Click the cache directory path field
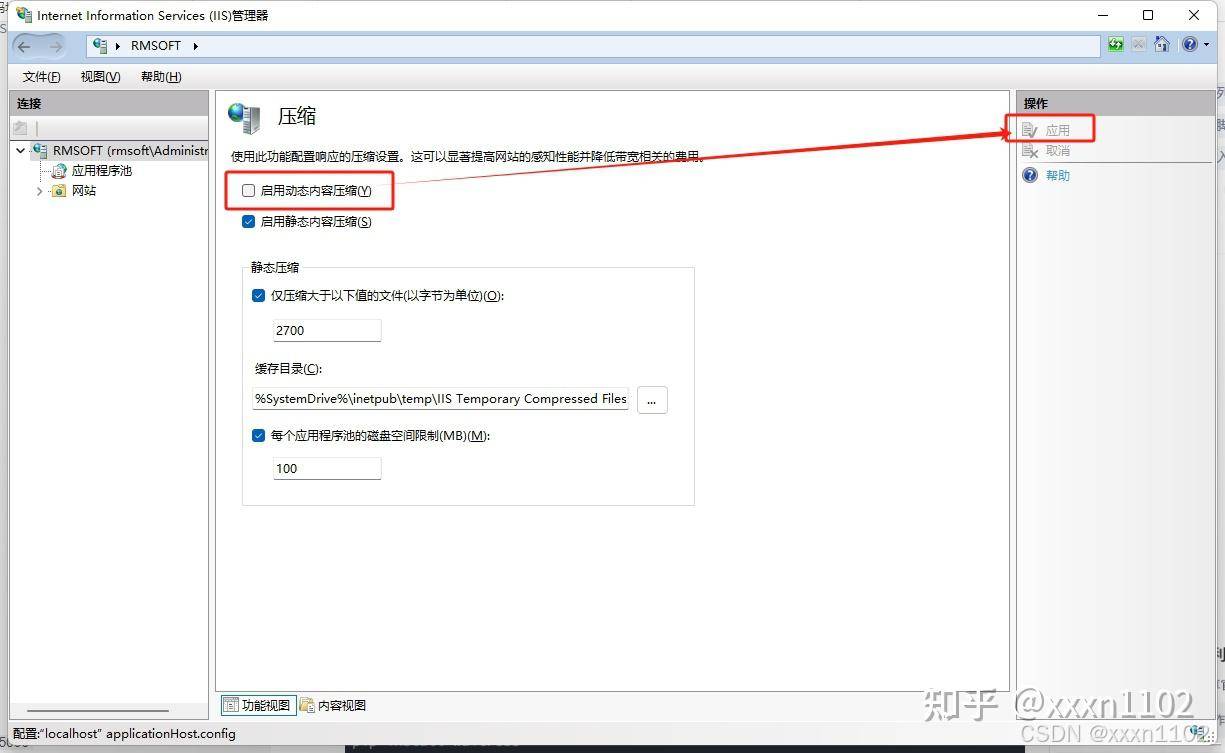 pos(441,399)
